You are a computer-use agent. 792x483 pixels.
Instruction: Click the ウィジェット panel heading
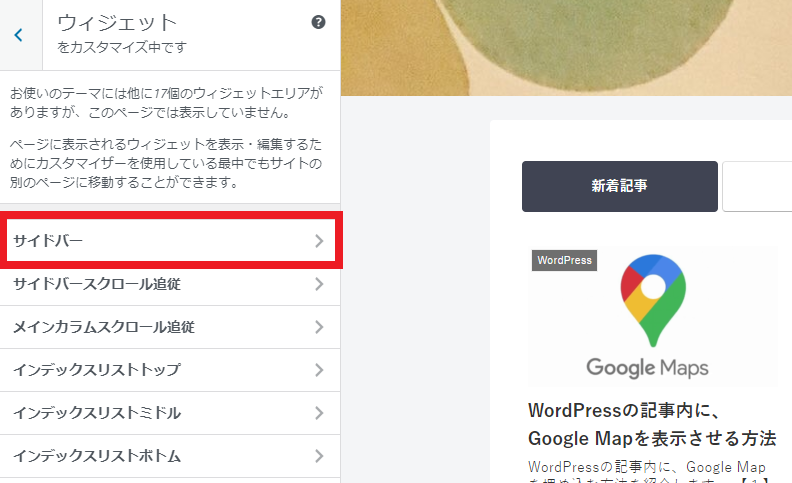pos(117,23)
